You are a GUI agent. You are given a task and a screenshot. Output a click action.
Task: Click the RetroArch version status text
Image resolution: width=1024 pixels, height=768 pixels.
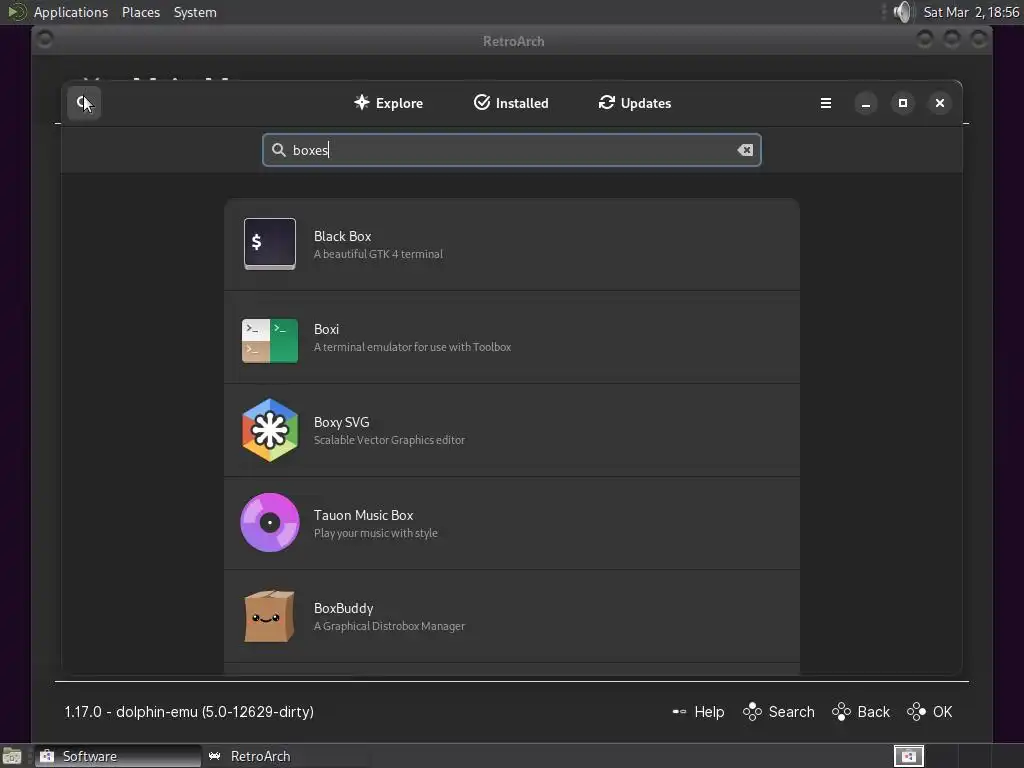click(x=189, y=712)
